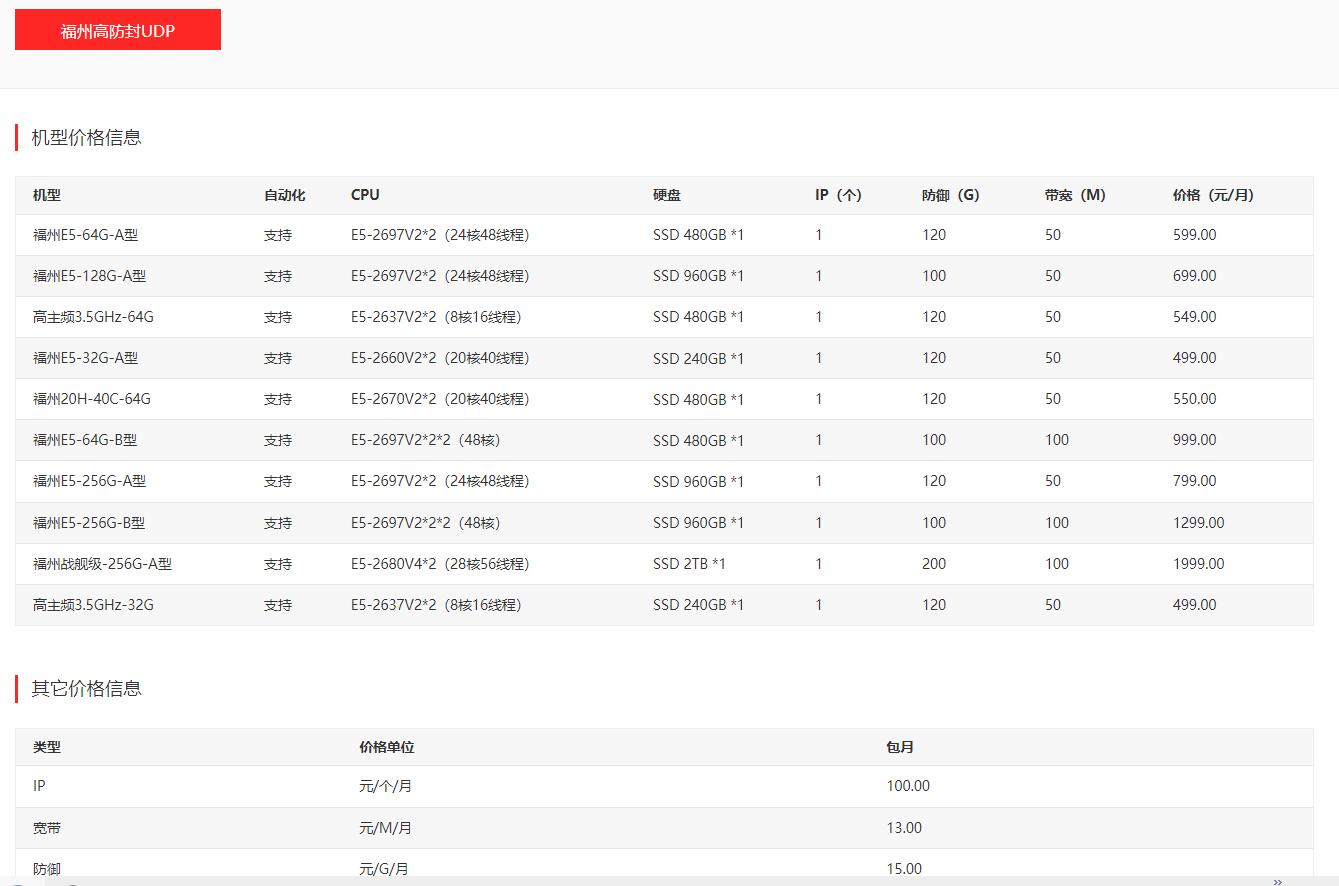Click the CPU cell of 福州E5-64G-A型 row

[x=440, y=235]
